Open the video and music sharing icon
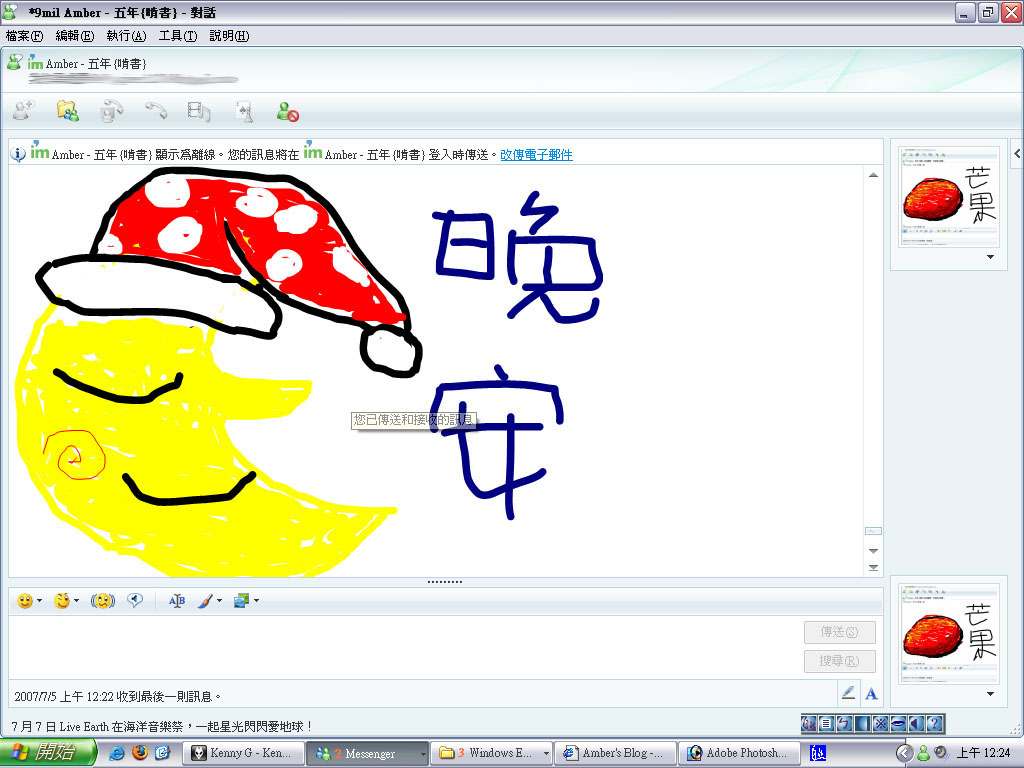 [x=199, y=111]
